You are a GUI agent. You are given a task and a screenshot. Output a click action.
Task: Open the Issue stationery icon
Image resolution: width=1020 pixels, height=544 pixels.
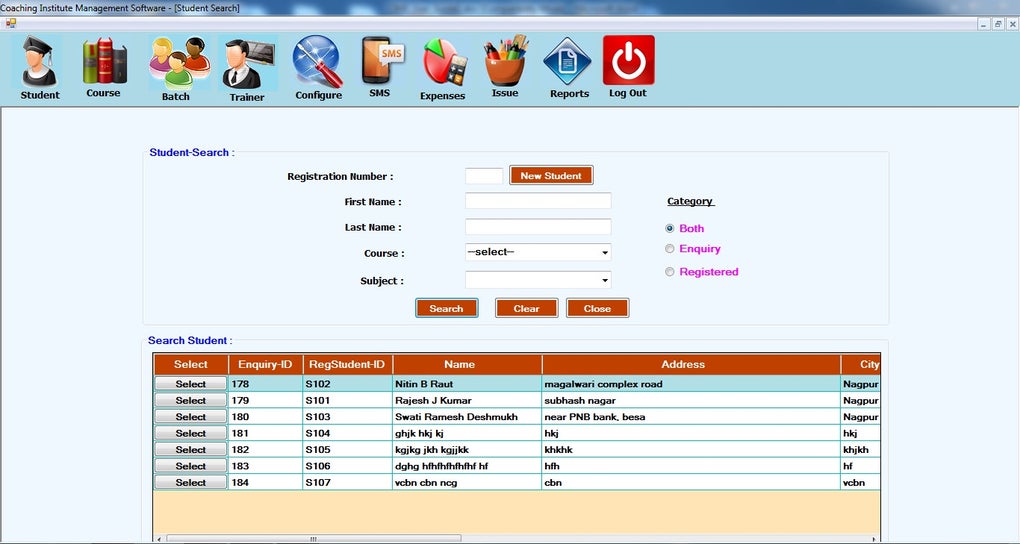click(506, 61)
